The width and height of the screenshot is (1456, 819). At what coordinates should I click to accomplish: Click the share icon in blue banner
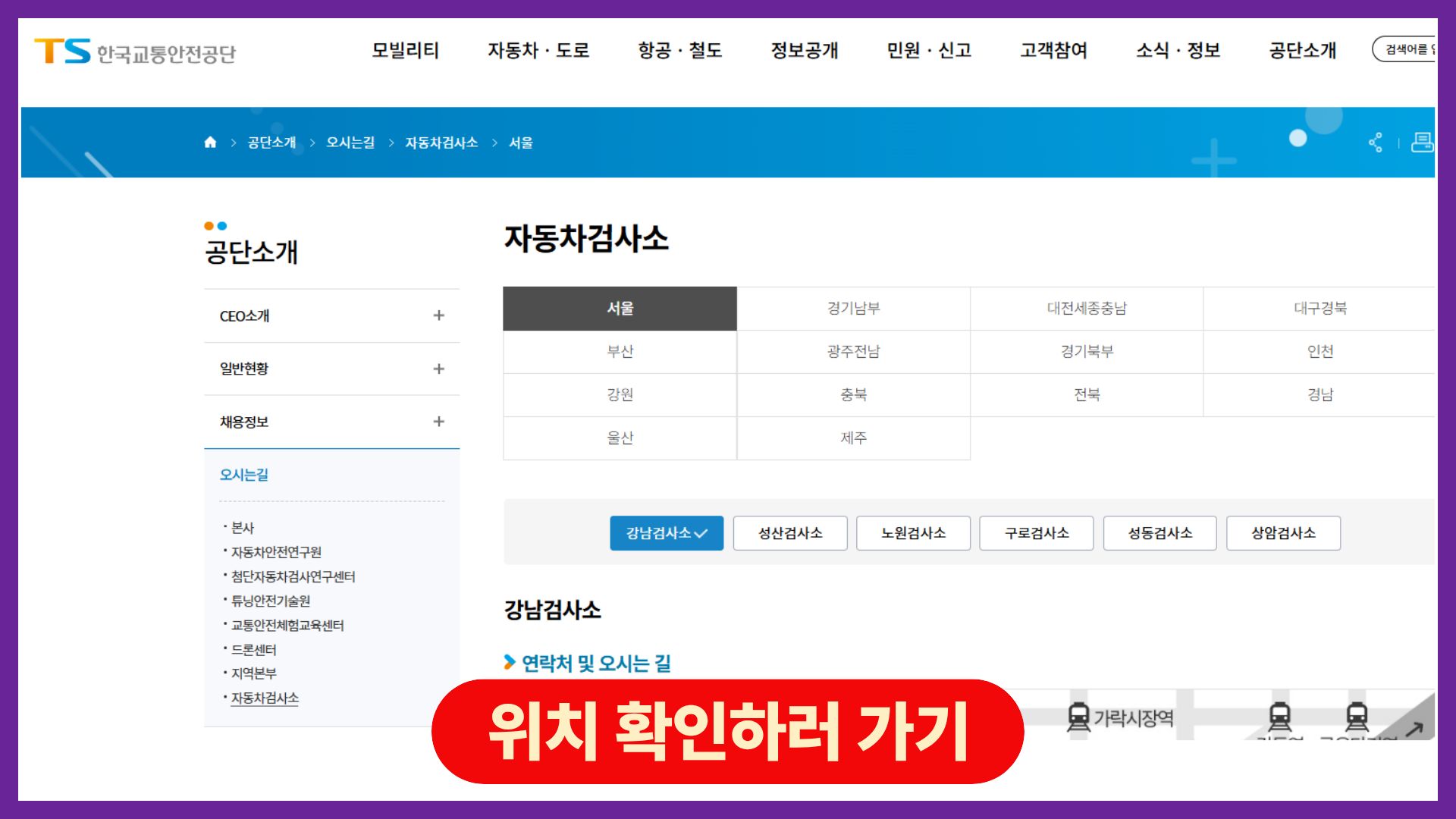(1375, 143)
